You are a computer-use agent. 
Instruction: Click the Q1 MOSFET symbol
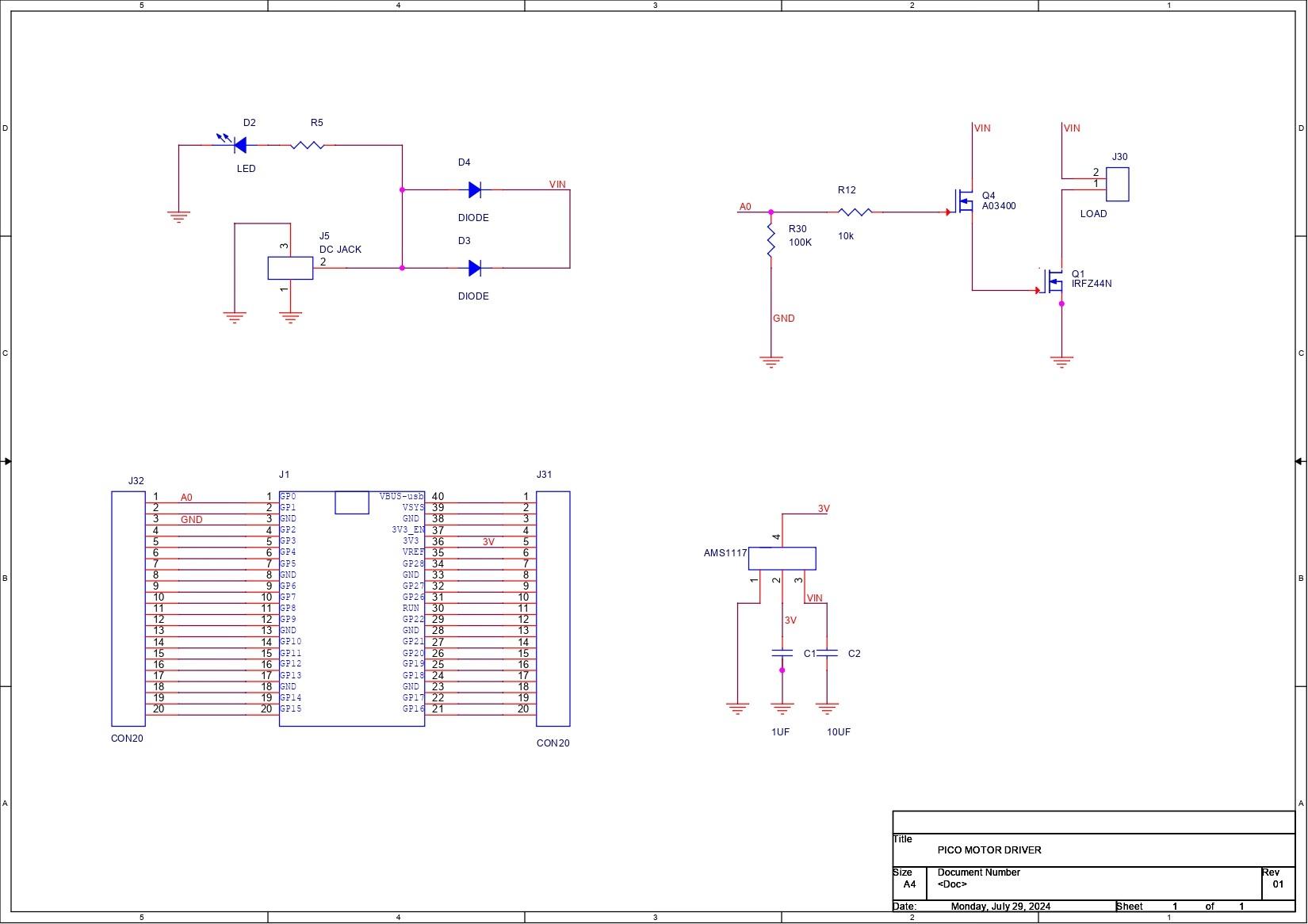pyautogui.click(x=1053, y=281)
